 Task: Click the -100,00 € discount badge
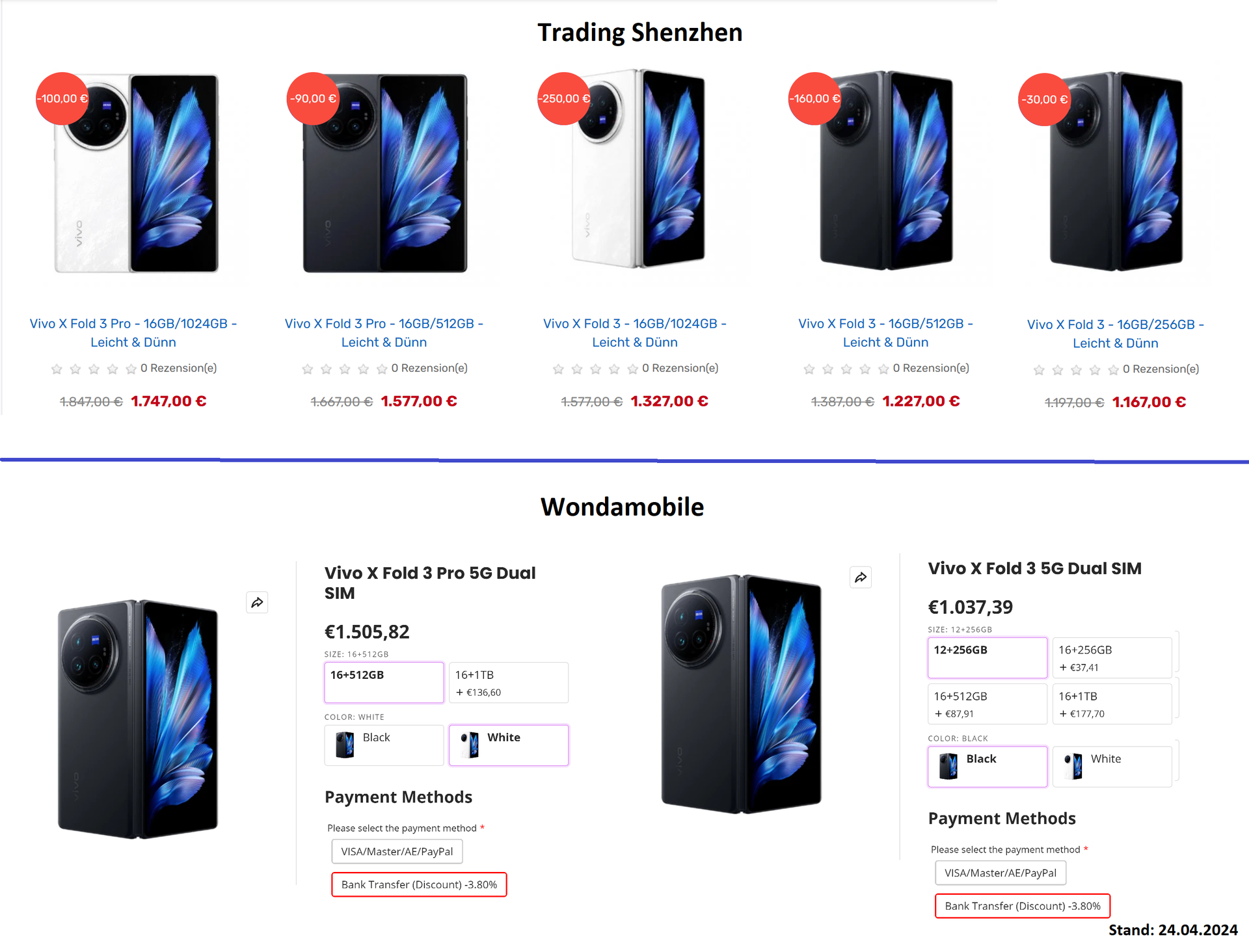(x=62, y=99)
